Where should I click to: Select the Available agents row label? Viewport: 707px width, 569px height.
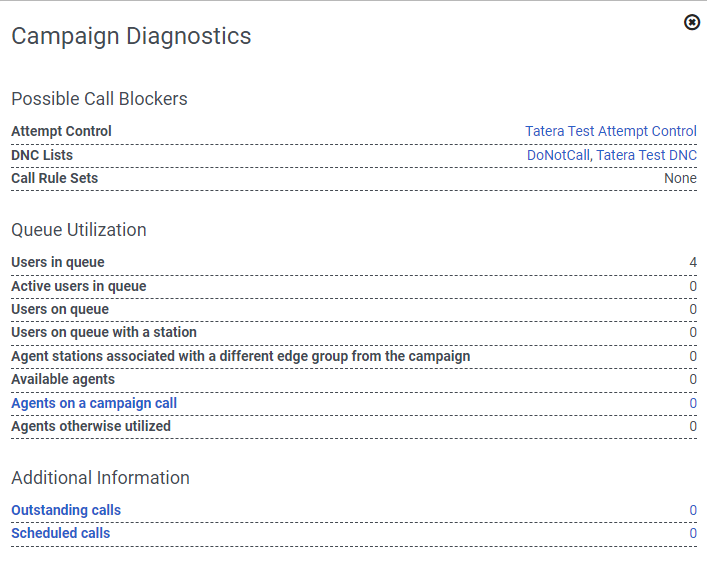[63, 379]
